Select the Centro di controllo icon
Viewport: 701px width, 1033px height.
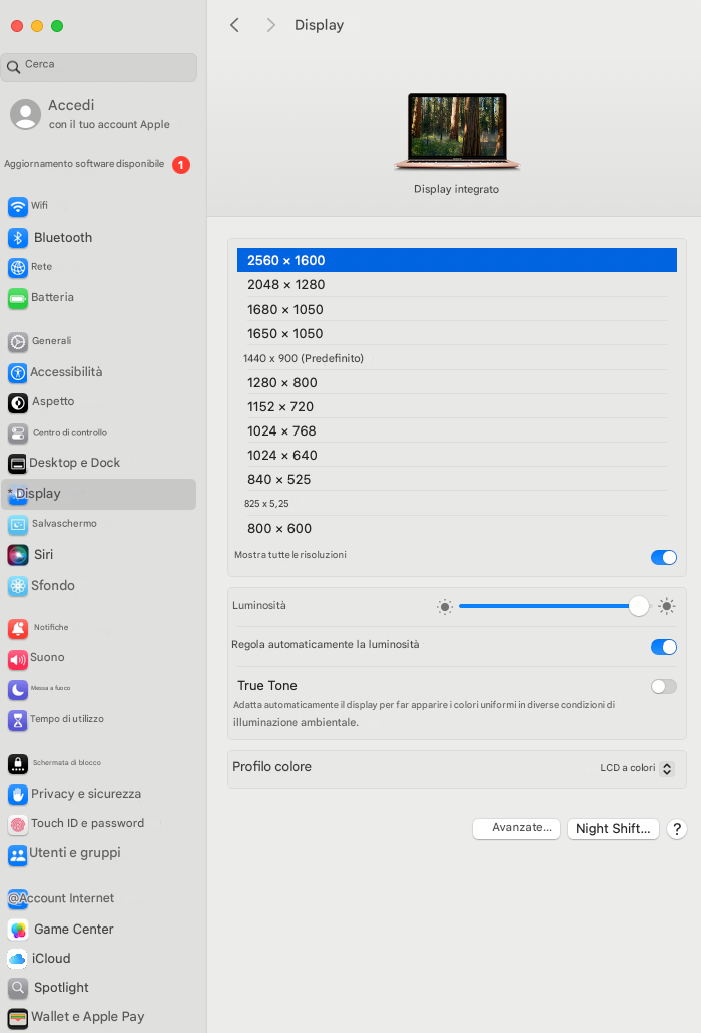click(18, 433)
